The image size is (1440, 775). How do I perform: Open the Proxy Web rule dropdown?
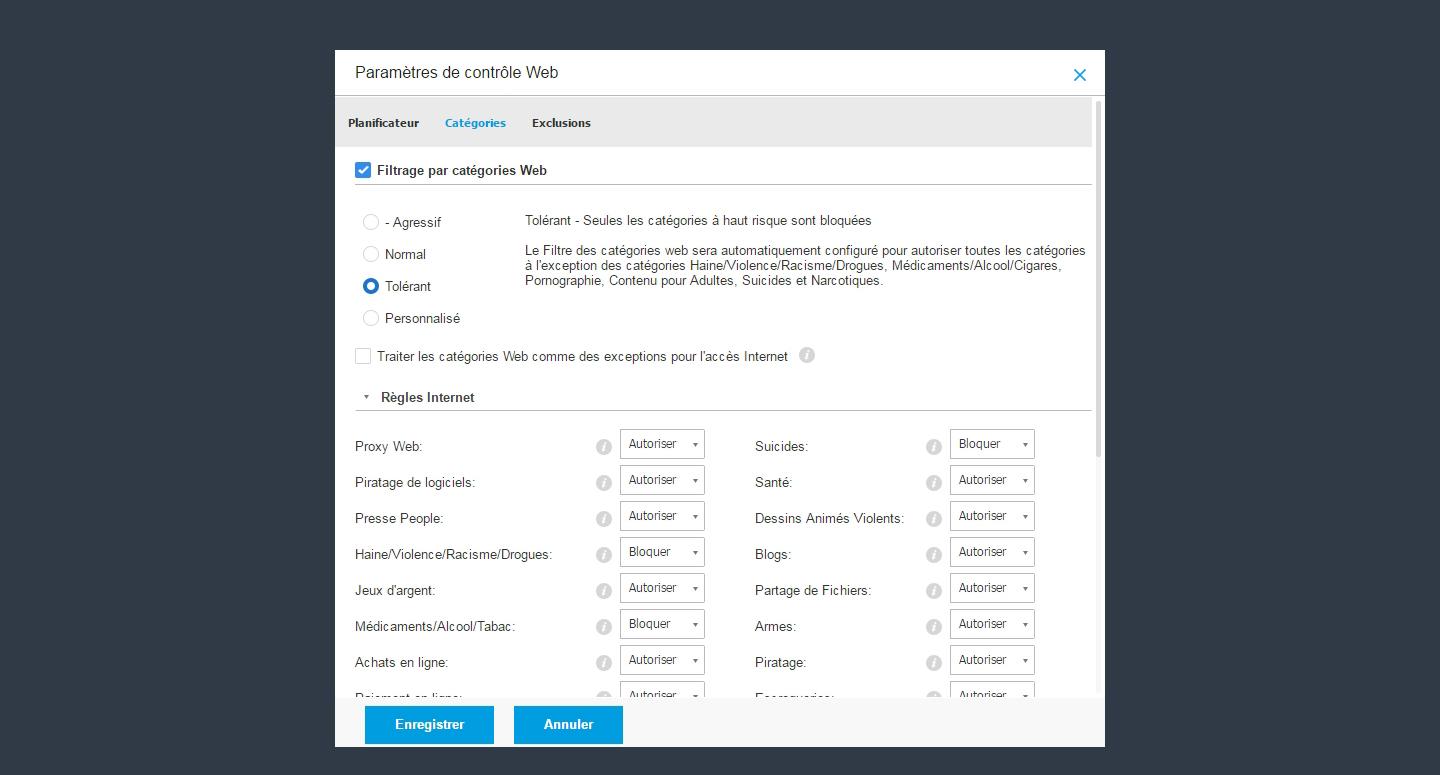point(662,444)
